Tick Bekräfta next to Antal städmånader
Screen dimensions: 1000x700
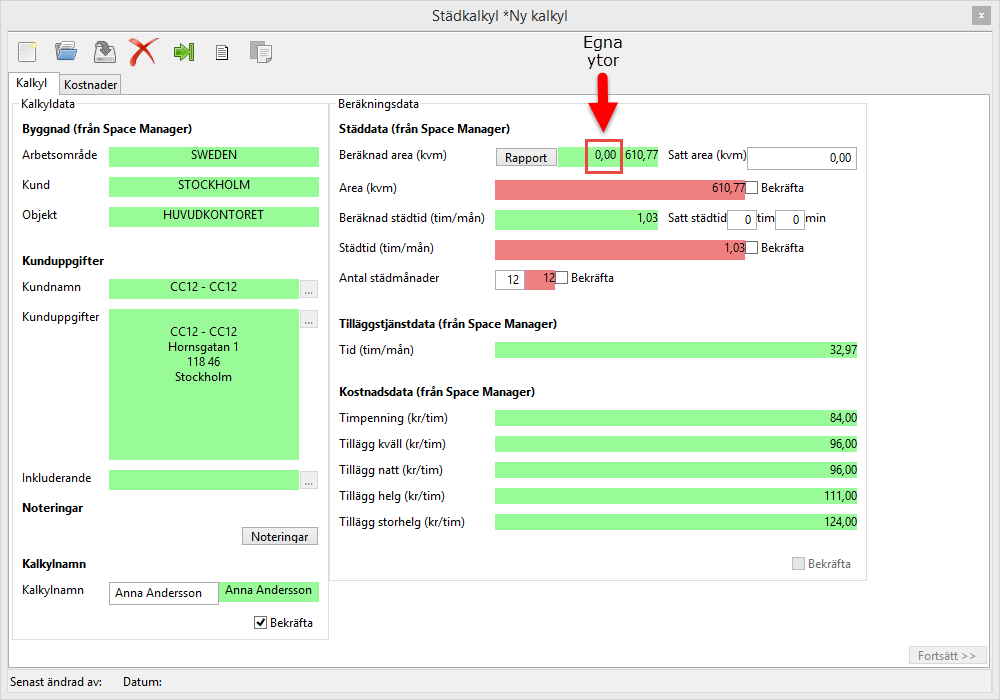click(x=562, y=278)
